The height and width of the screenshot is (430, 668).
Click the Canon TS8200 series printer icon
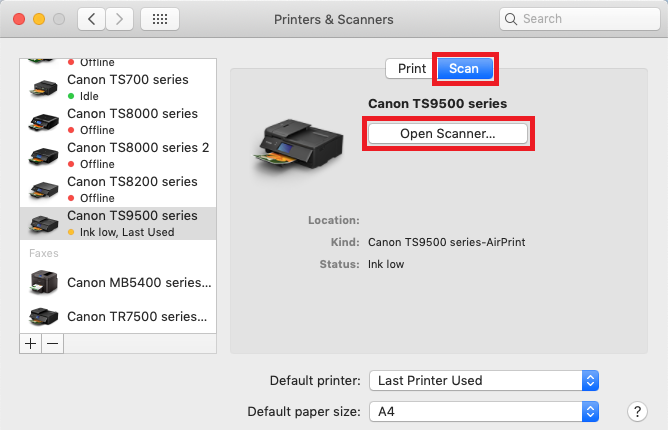[x=44, y=189]
